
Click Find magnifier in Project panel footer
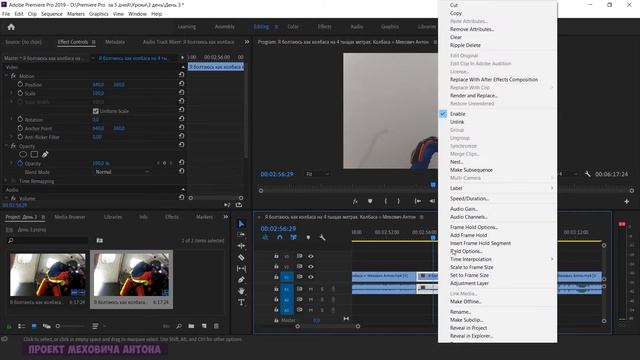coord(179,326)
